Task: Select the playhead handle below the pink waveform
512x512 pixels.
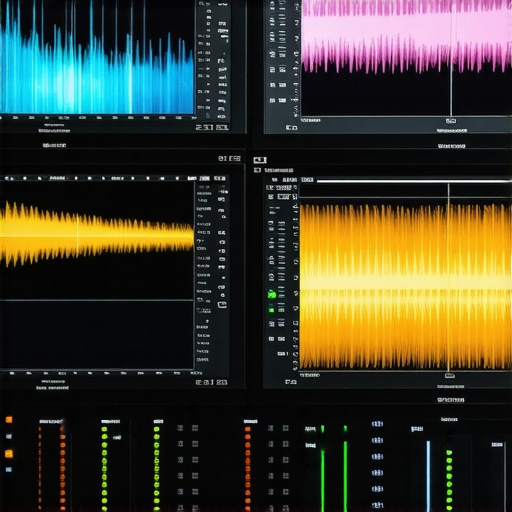Action: (451, 121)
